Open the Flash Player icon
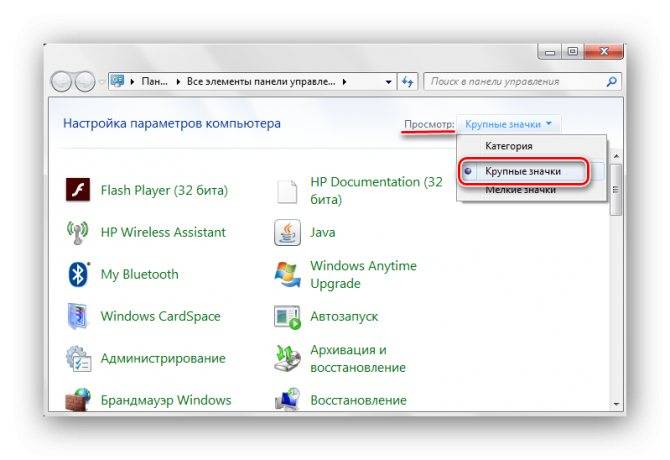The width and height of the screenshot is (670, 460). click(78, 190)
